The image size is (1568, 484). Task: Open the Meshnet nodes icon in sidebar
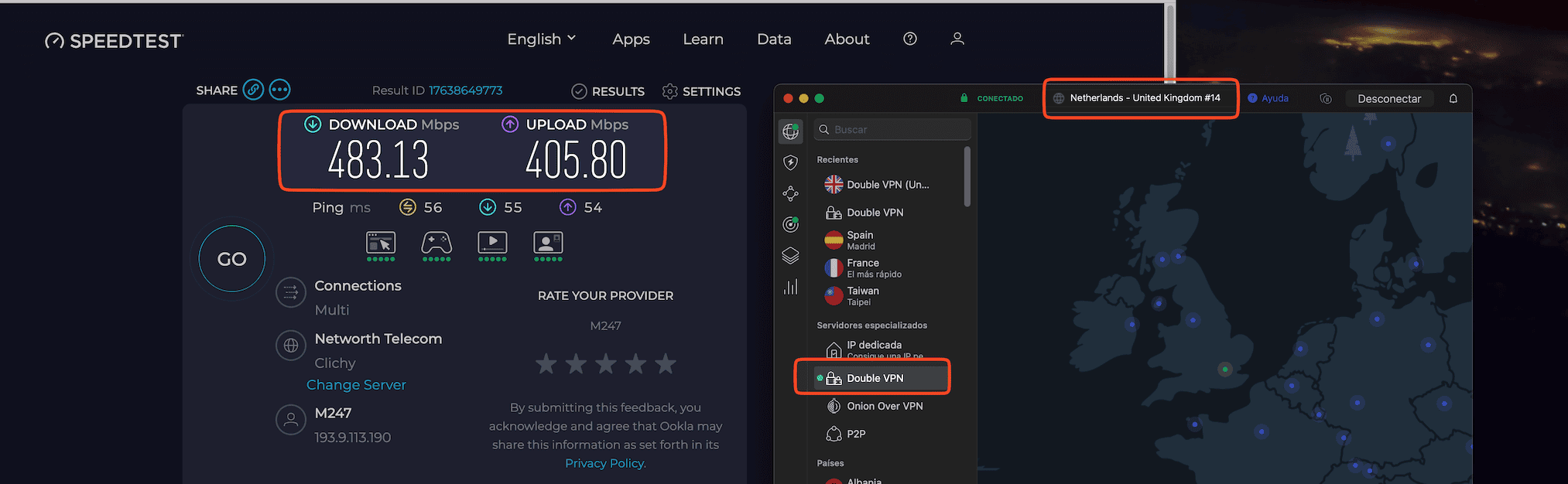[790, 193]
